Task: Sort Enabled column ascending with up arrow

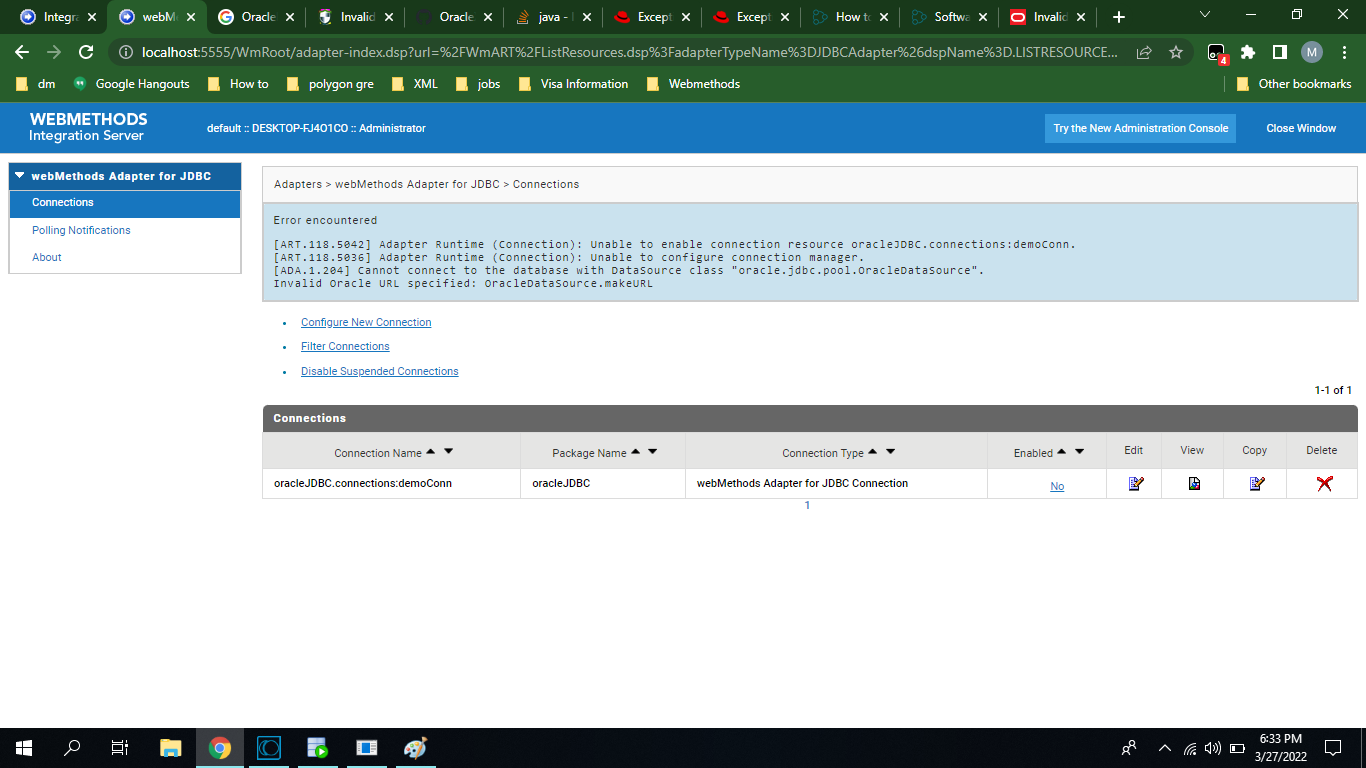Action: (x=1062, y=452)
